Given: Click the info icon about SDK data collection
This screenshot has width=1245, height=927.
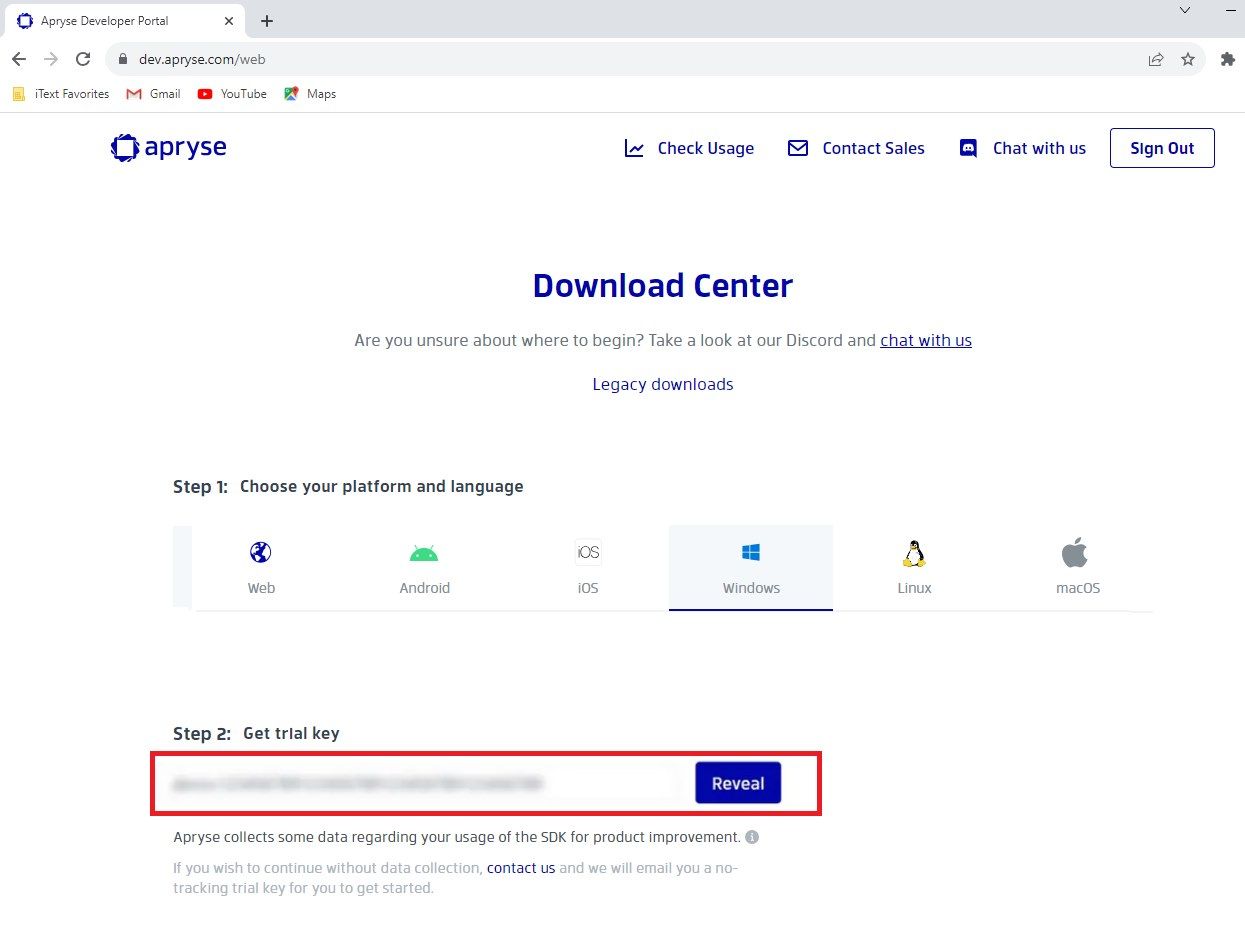Looking at the screenshot, I should tap(751, 837).
